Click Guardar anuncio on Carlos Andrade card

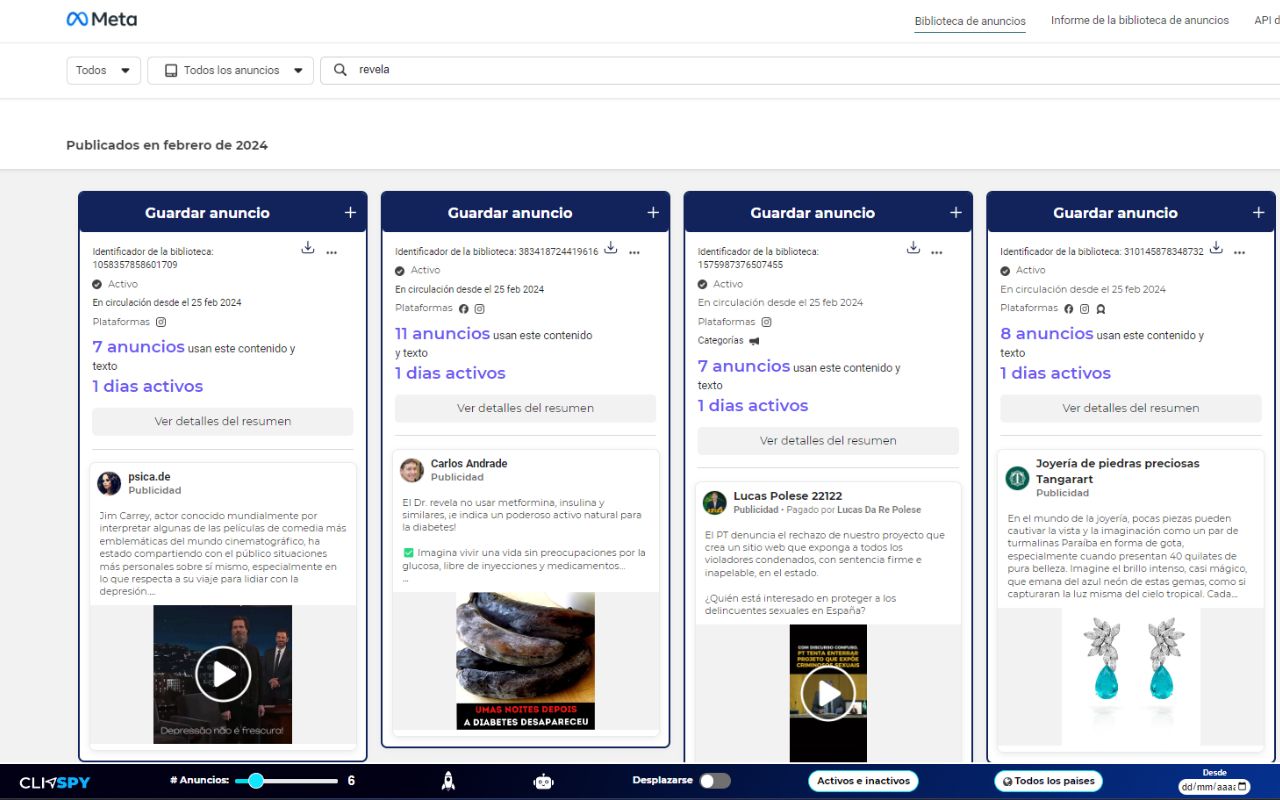(x=510, y=212)
